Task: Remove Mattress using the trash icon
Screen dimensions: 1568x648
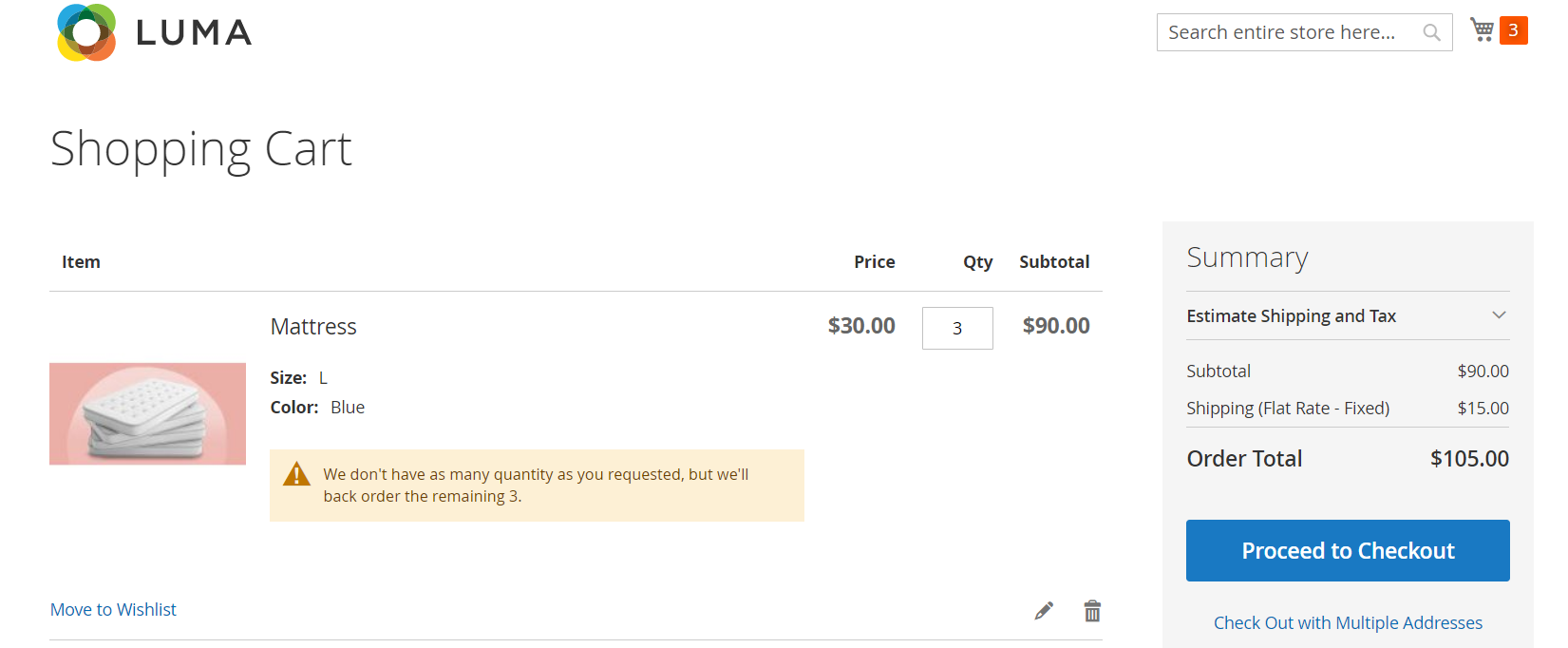Action: 1092,611
